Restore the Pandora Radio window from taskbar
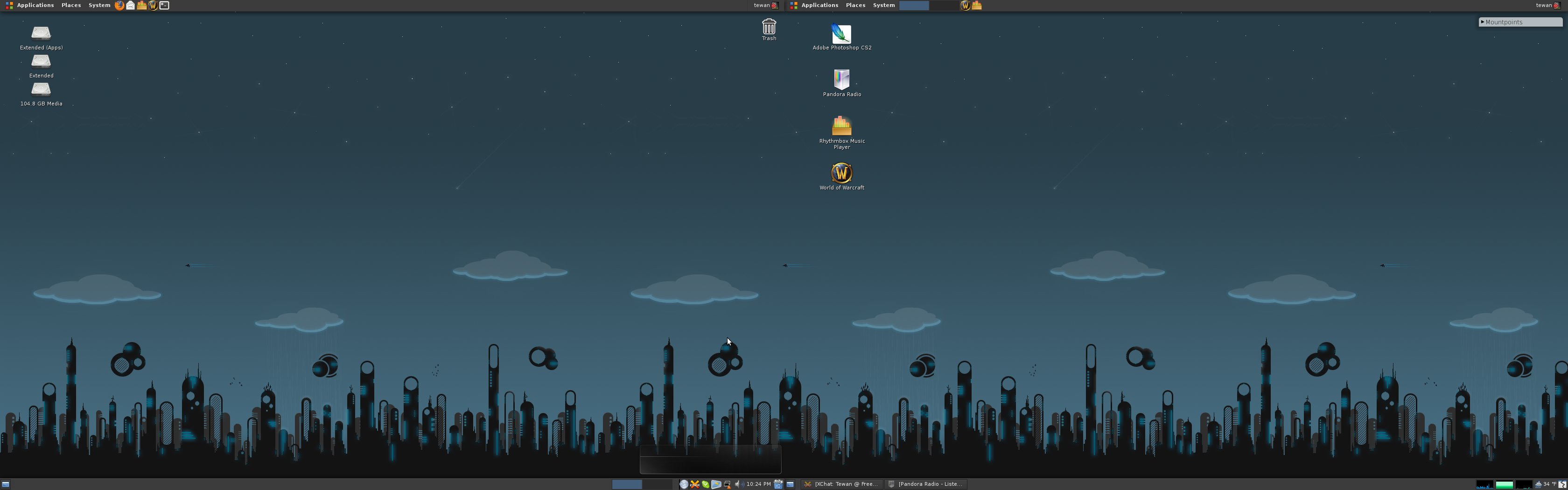The height and width of the screenshot is (490, 1568). (x=925, y=484)
